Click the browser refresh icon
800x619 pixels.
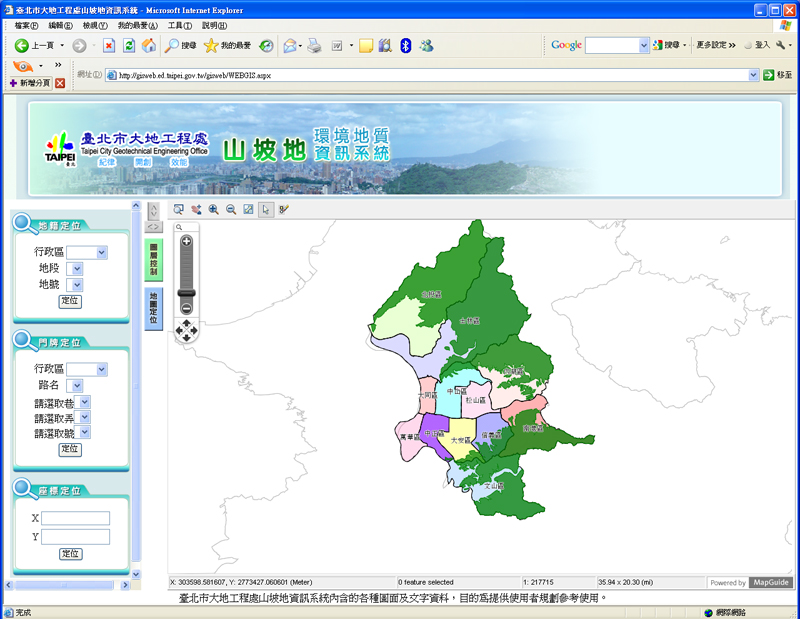pos(129,45)
